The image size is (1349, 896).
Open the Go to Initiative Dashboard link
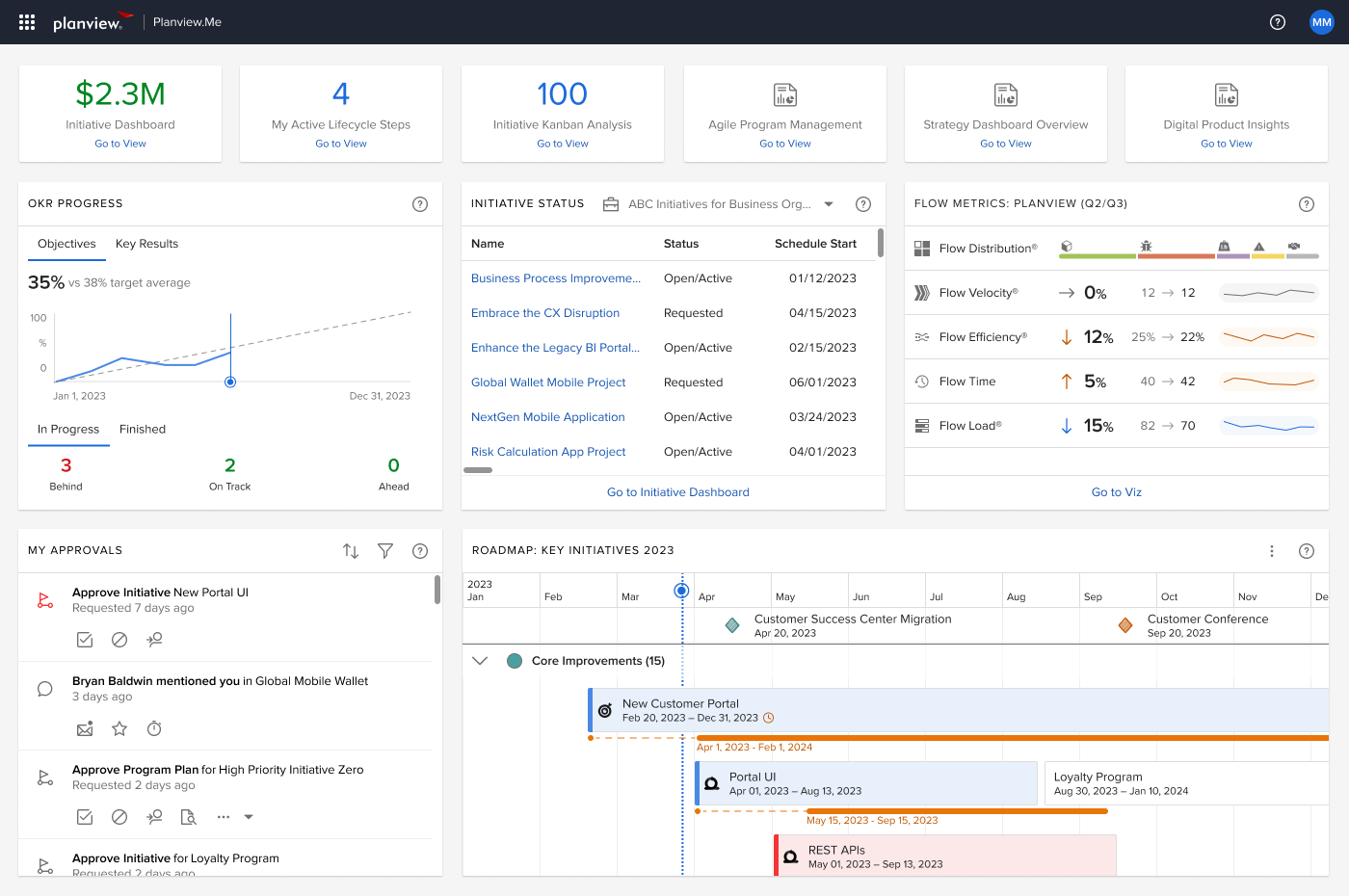678,492
